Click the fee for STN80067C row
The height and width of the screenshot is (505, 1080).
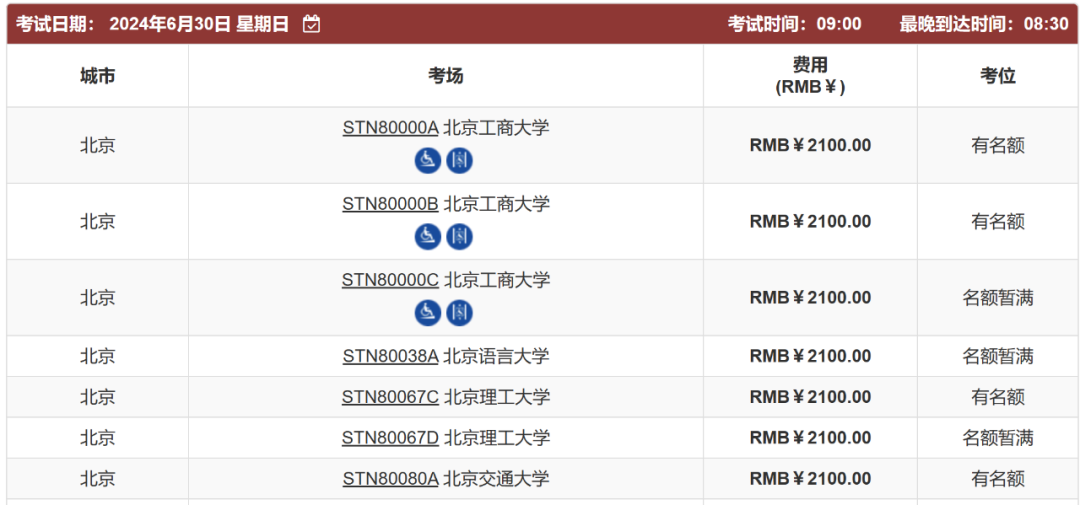coord(810,397)
